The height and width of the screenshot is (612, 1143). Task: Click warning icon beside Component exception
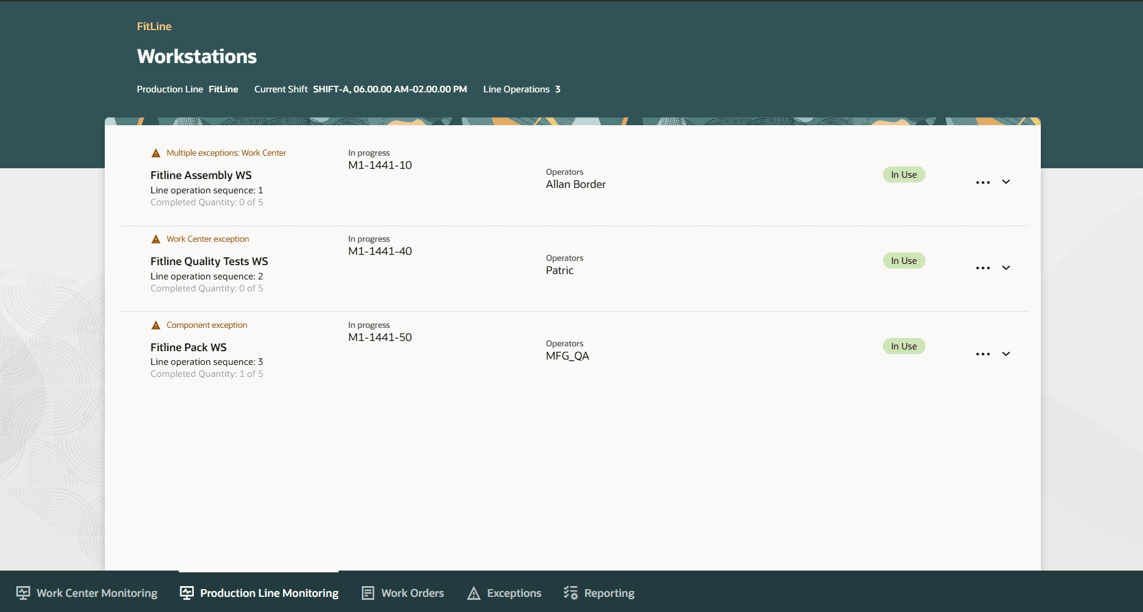[x=155, y=325]
